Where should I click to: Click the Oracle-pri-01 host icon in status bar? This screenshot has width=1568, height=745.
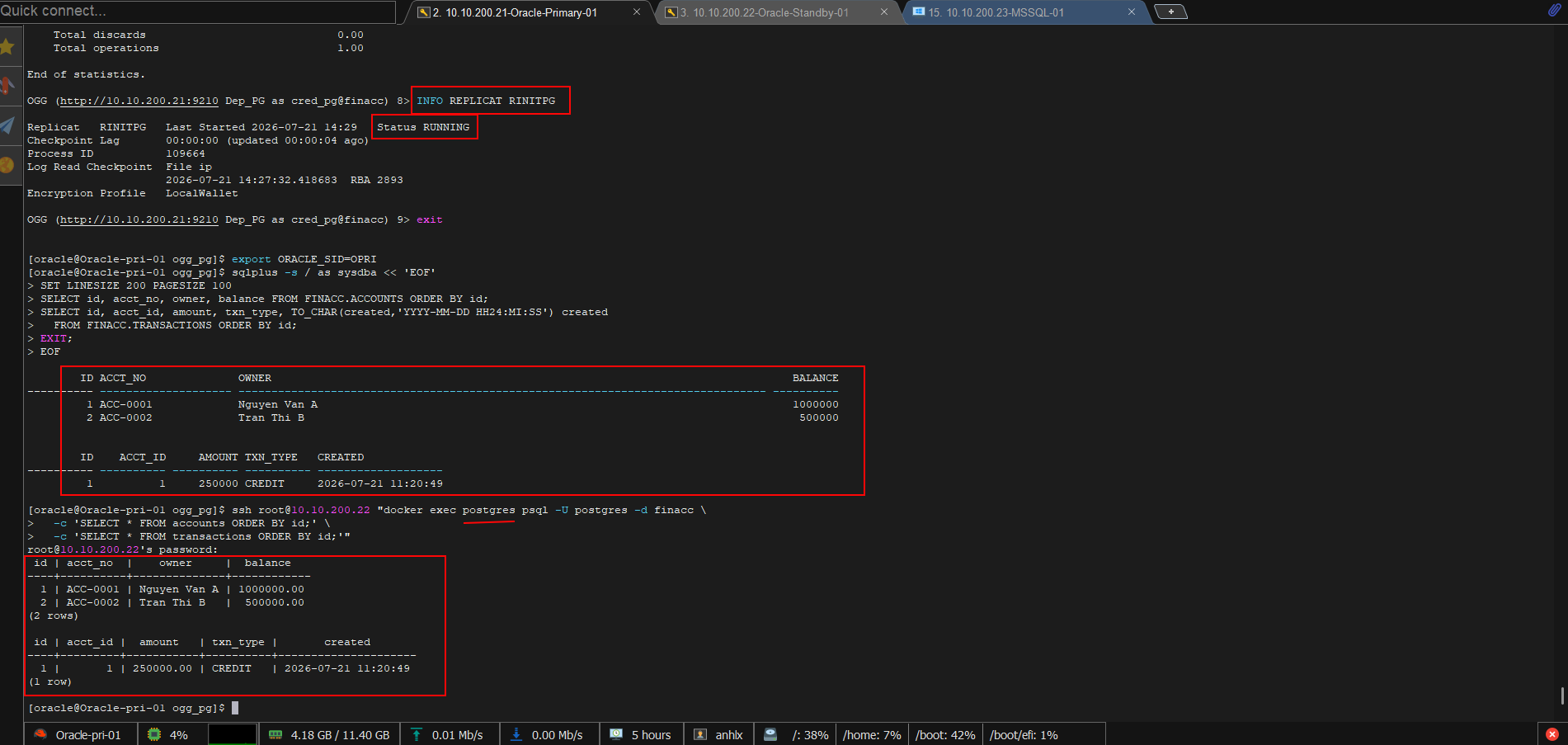tap(40, 734)
